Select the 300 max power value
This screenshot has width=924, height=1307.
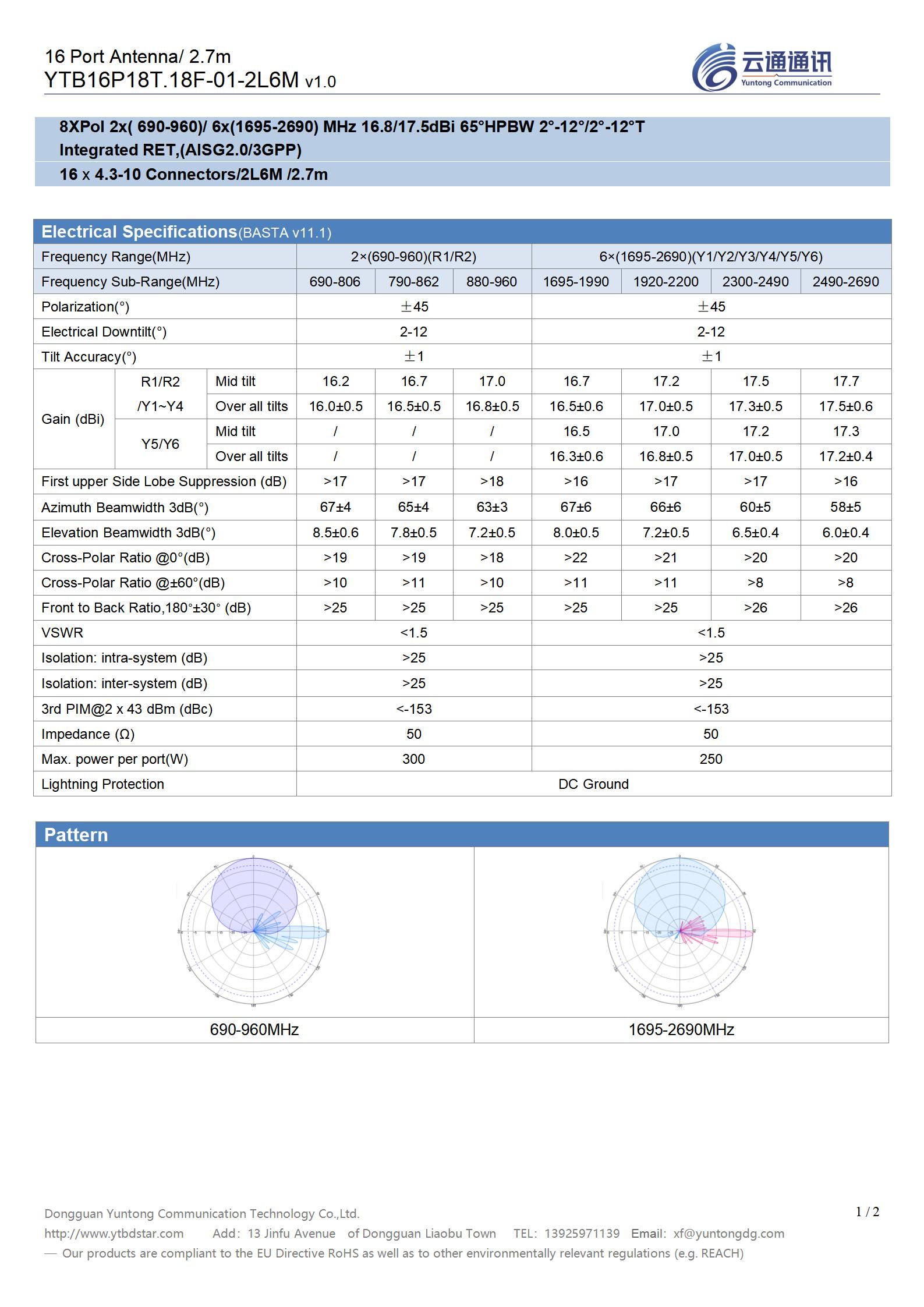click(413, 759)
